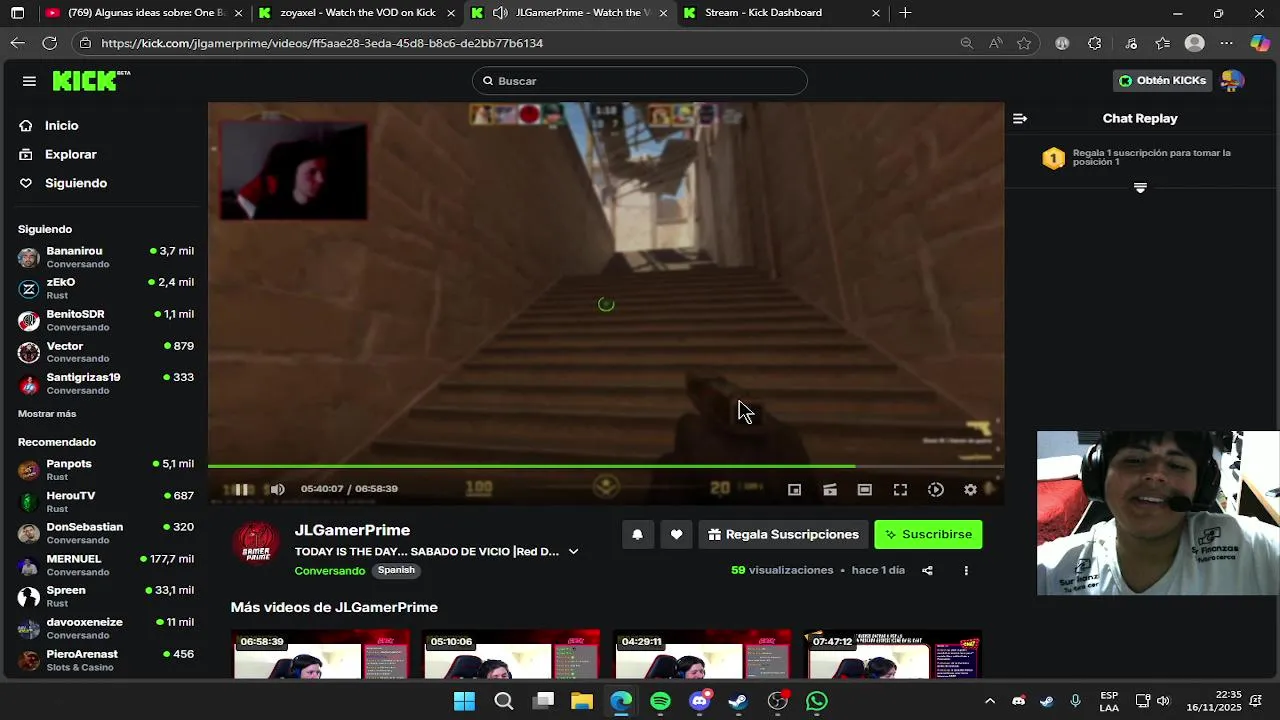Mute the video volume
This screenshot has width=1280, height=720.
[277, 489]
